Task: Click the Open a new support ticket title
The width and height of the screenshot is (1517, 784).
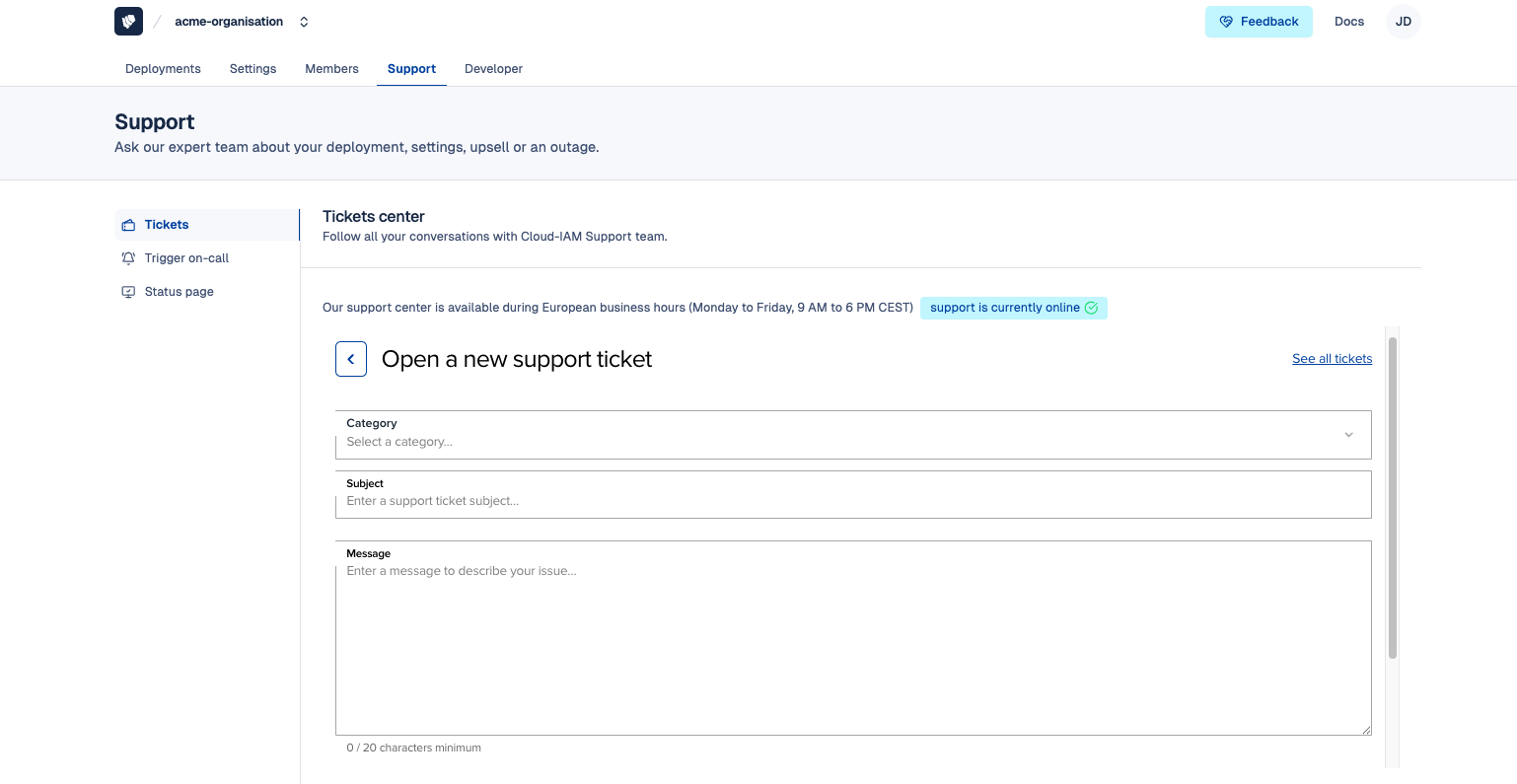Action: [x=517, y=359]
